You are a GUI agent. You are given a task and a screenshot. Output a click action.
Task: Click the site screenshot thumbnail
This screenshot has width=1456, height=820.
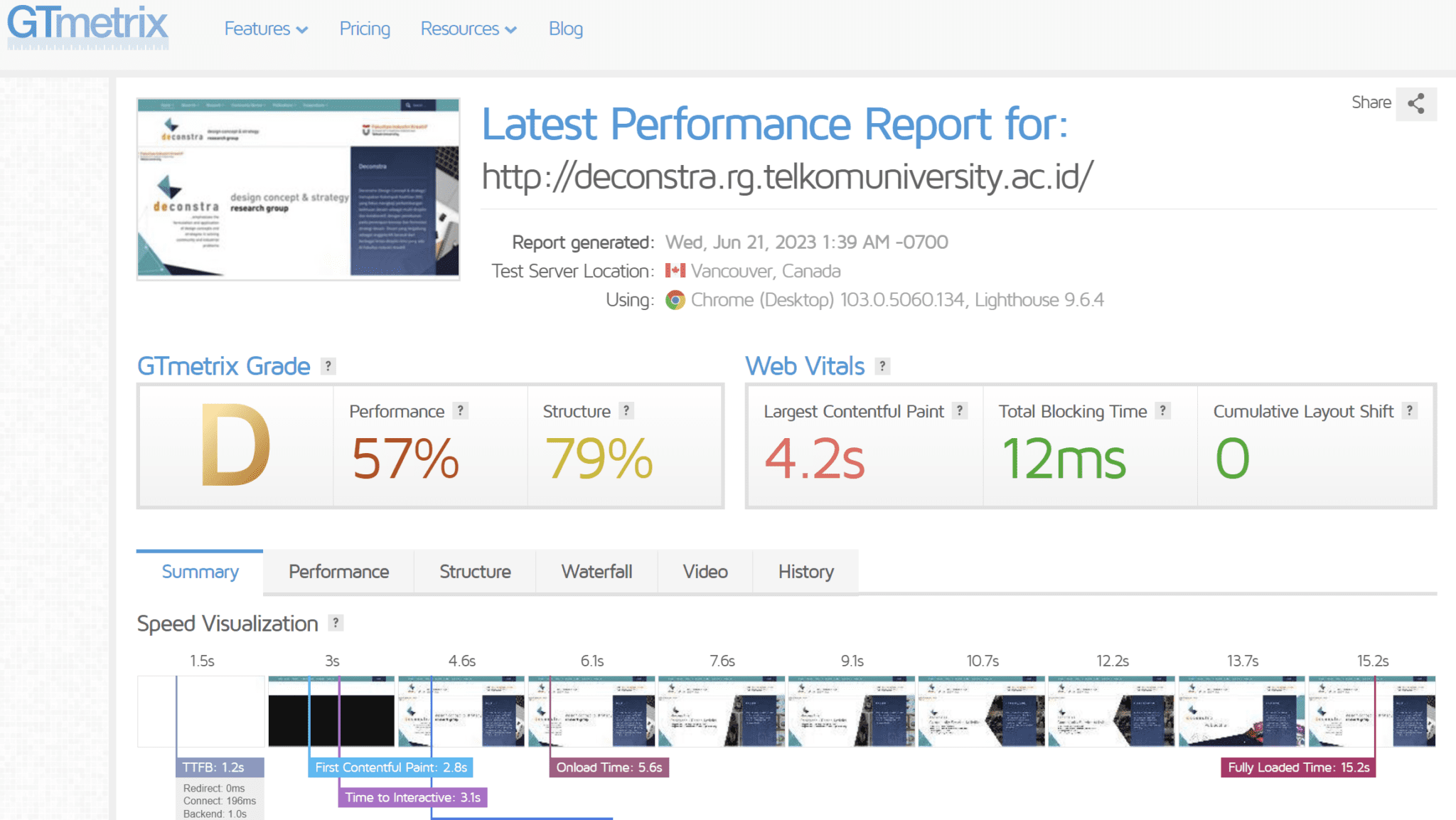[x=298, y=189]
